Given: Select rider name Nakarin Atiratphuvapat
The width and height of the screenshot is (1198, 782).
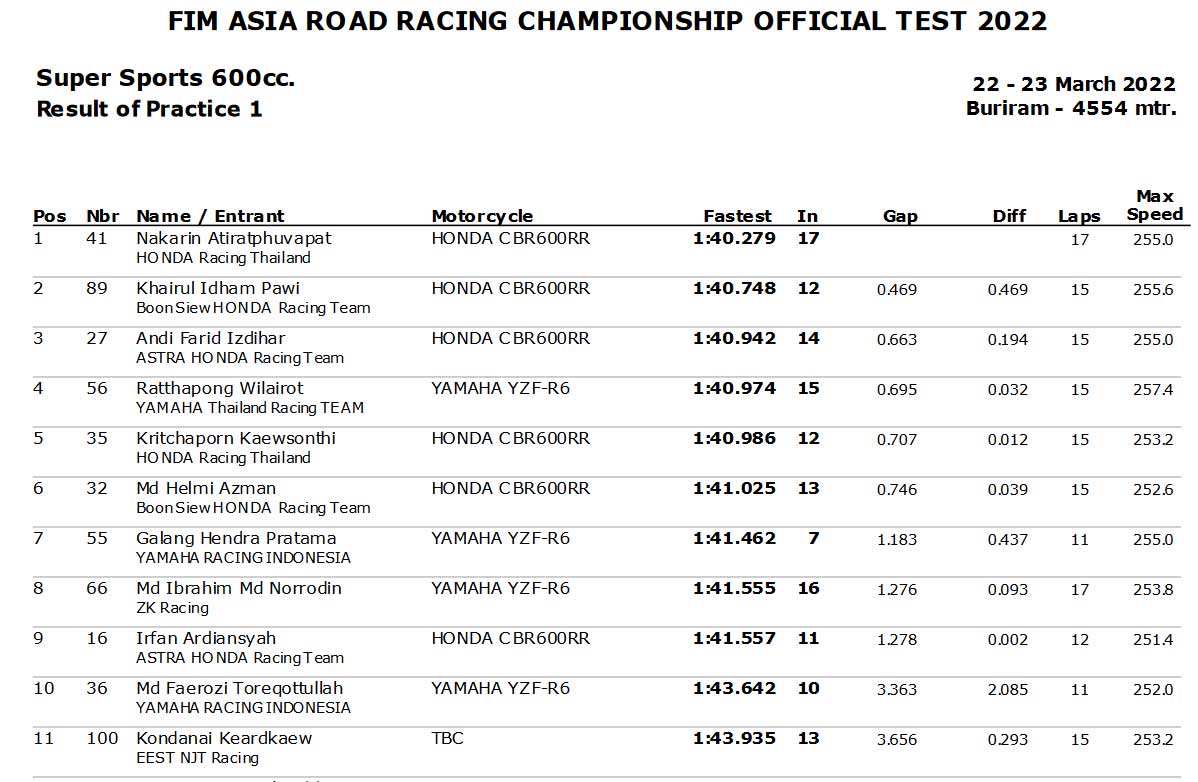Looking at the screenshot, I should 234,238.
